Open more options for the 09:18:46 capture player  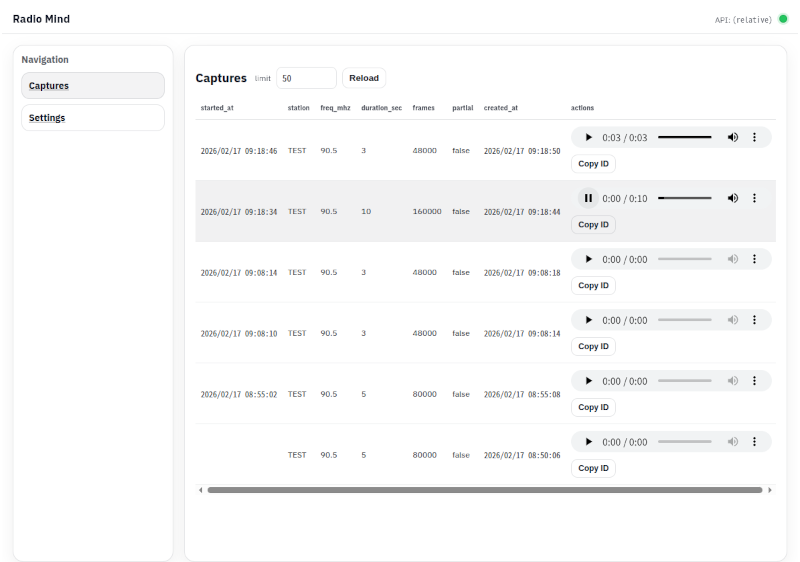[754, 137]
